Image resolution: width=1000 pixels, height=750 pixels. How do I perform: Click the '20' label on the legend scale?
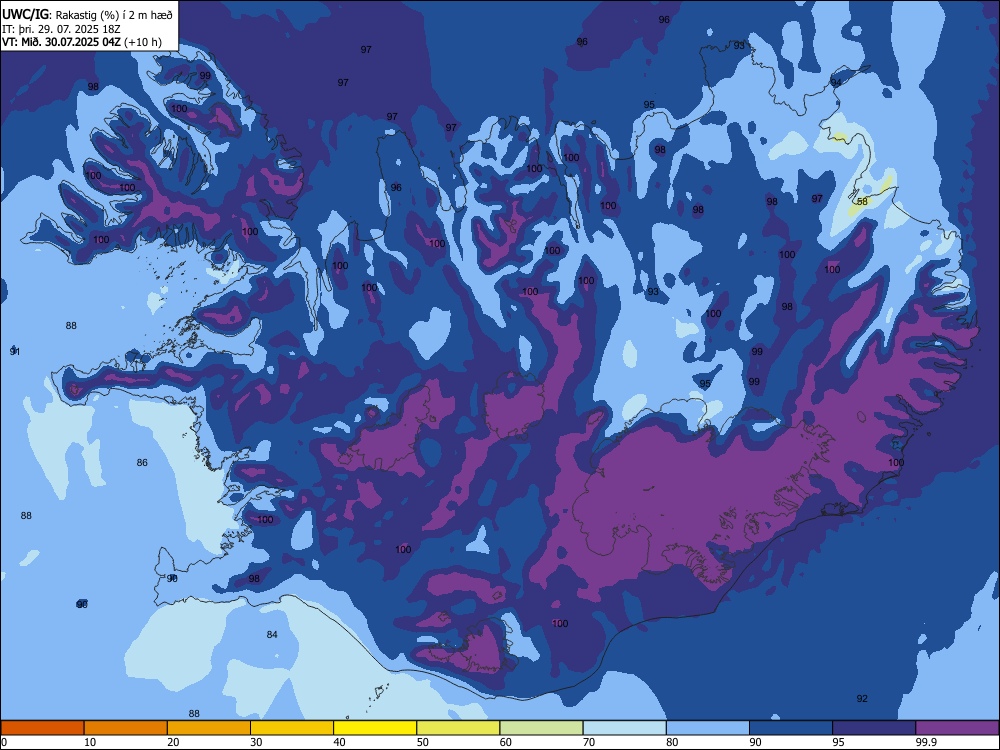[173, 742]
